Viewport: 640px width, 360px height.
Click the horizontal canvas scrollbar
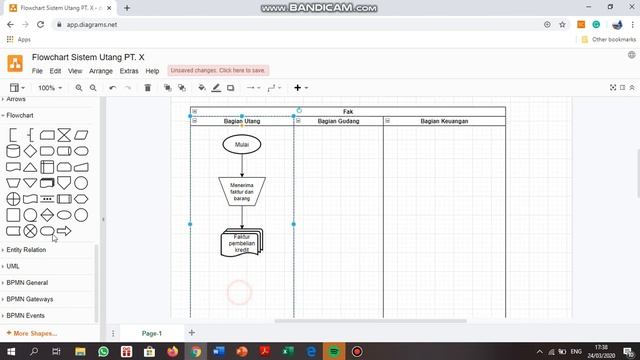(x=370, y=321)
